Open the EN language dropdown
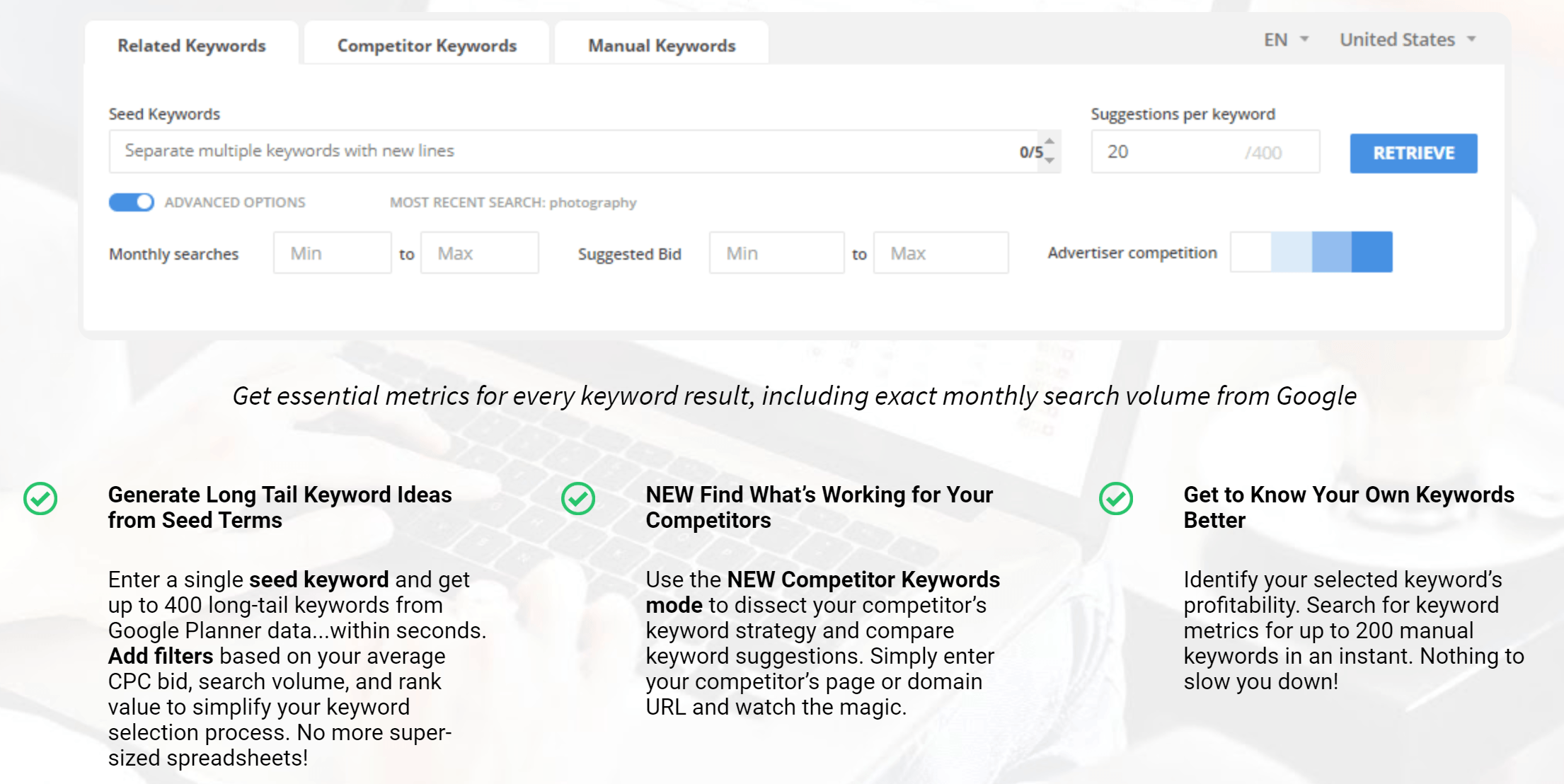The image size is (1564, 784). (x=1286, y=40)
